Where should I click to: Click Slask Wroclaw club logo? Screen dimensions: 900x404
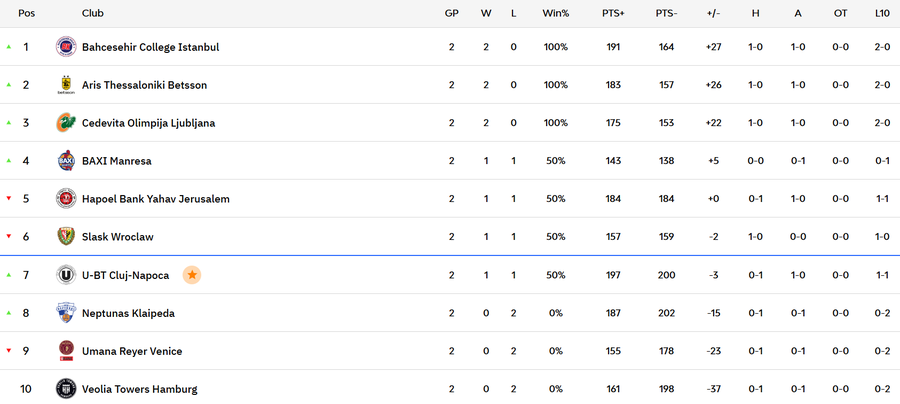(x=66, y=237)
